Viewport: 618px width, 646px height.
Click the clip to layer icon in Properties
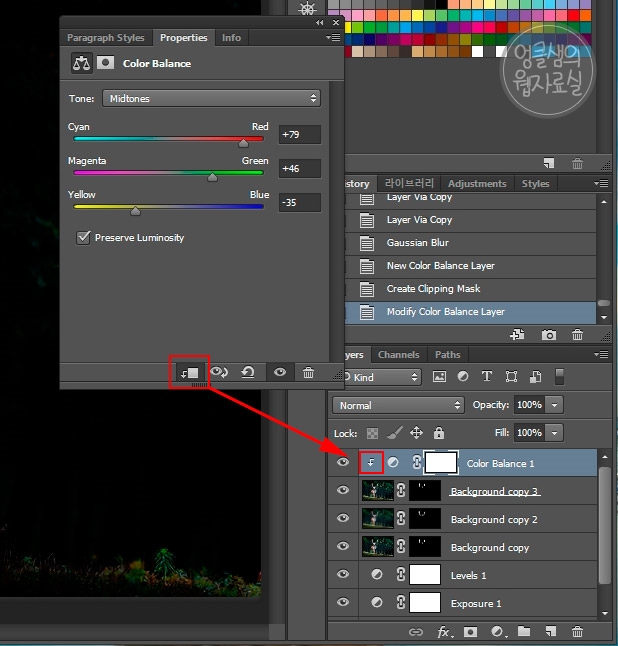click(x=190, y=373)
